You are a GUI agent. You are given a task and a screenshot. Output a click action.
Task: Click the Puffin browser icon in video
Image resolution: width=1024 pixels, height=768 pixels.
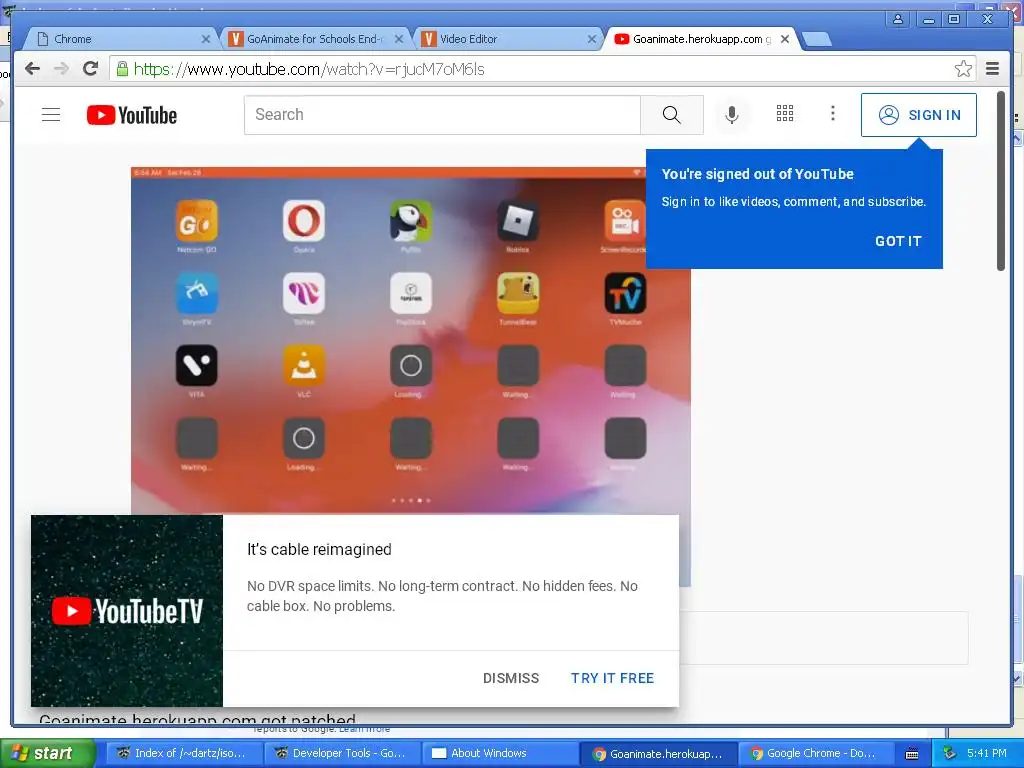coord(411,221)
